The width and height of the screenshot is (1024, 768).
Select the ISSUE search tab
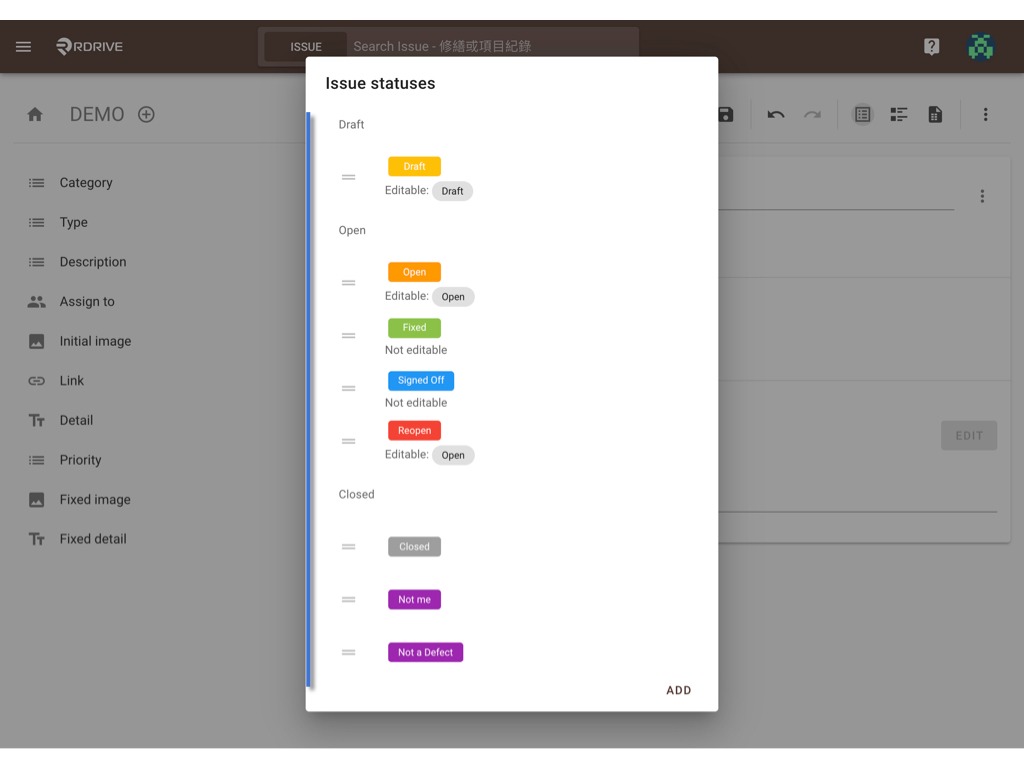point(306,47)
